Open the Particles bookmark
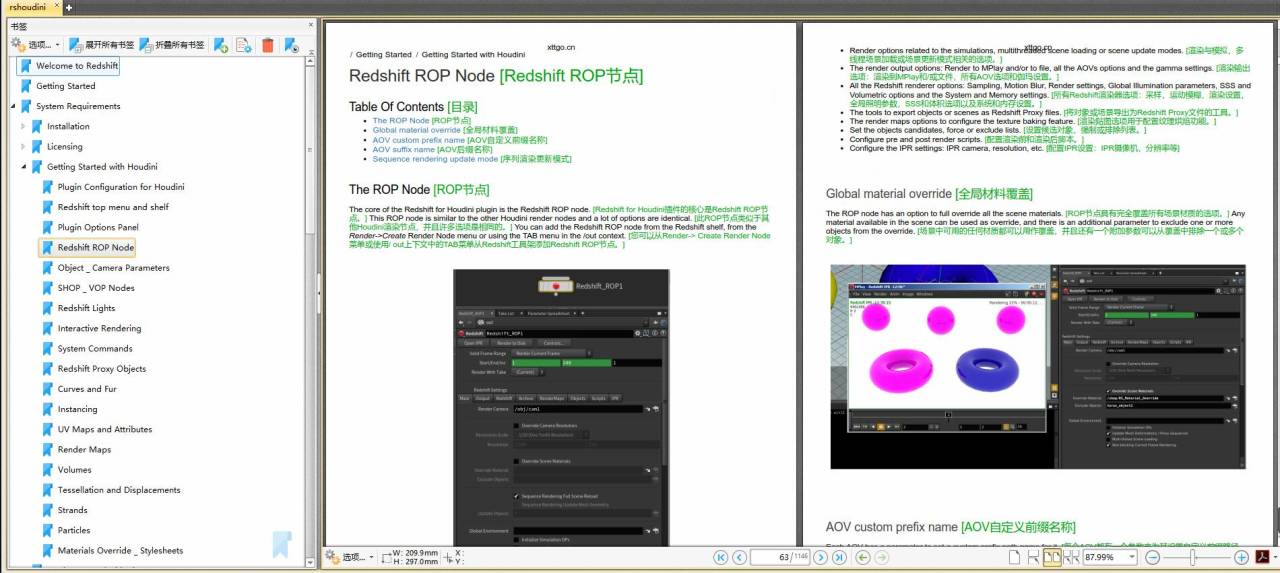Viewport: 1280px width, 573px height. click(74, 530)
